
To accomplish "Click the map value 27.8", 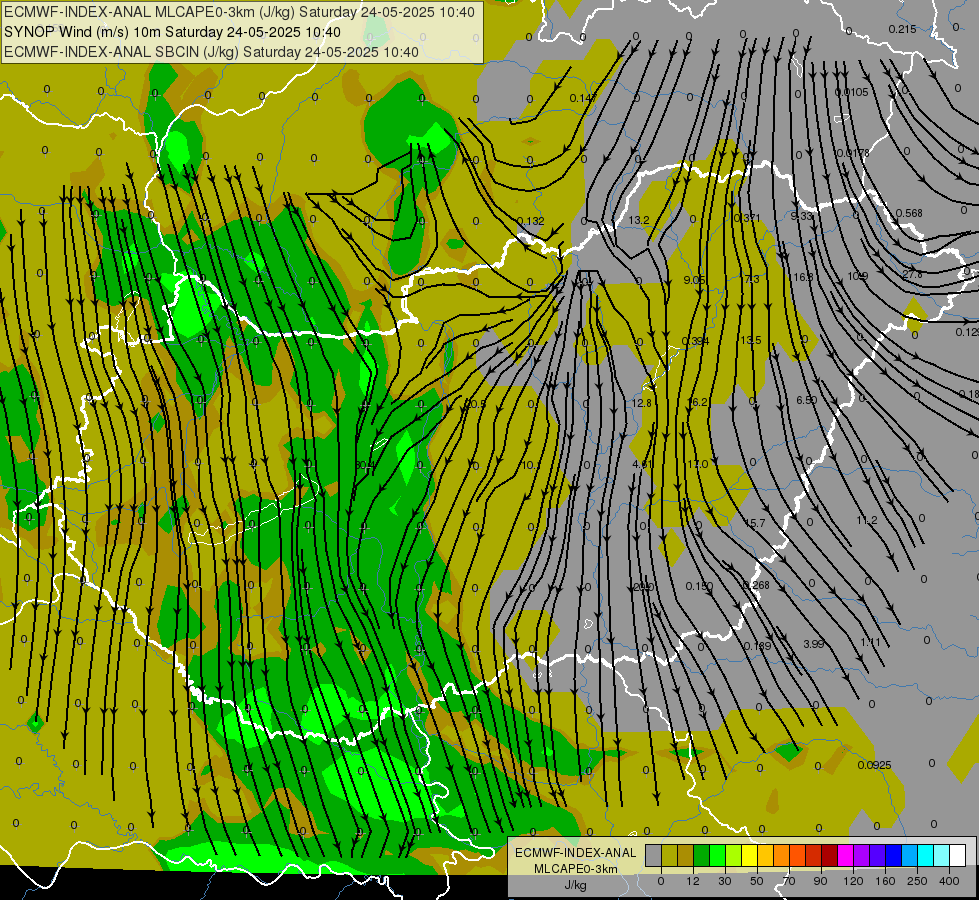I will (x=912, y=274).
